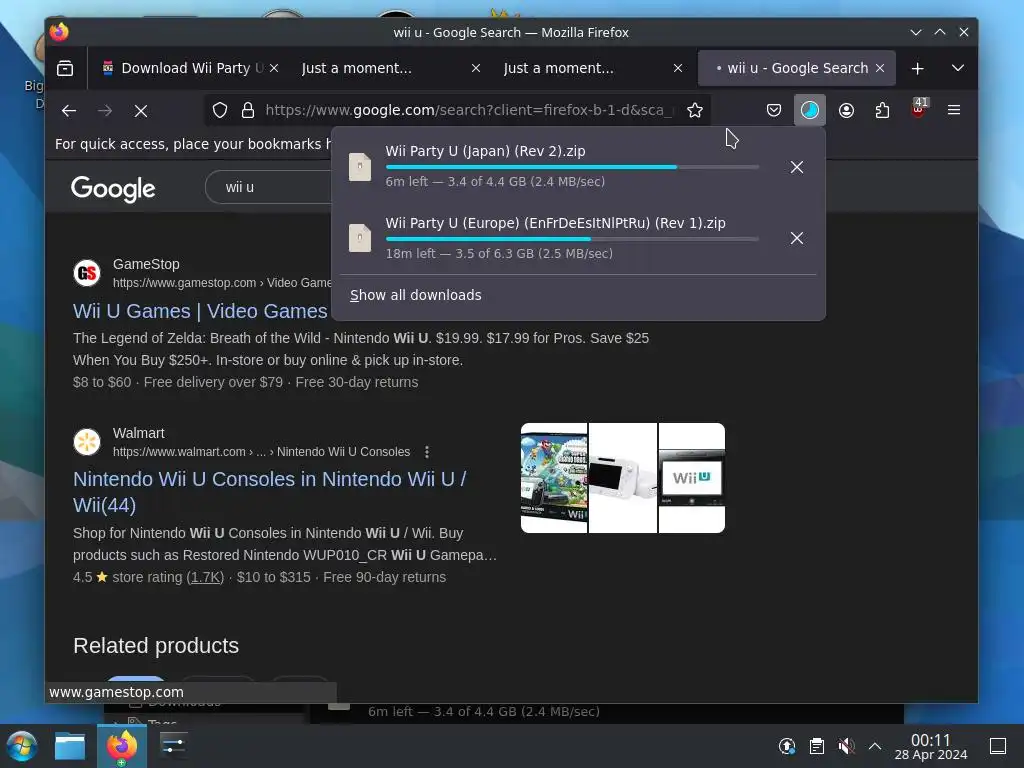This screenshot has width=1024, height=768.
Task: Click the forward navigation arrow
Action: pyautogui.click(x=104, y=110)
